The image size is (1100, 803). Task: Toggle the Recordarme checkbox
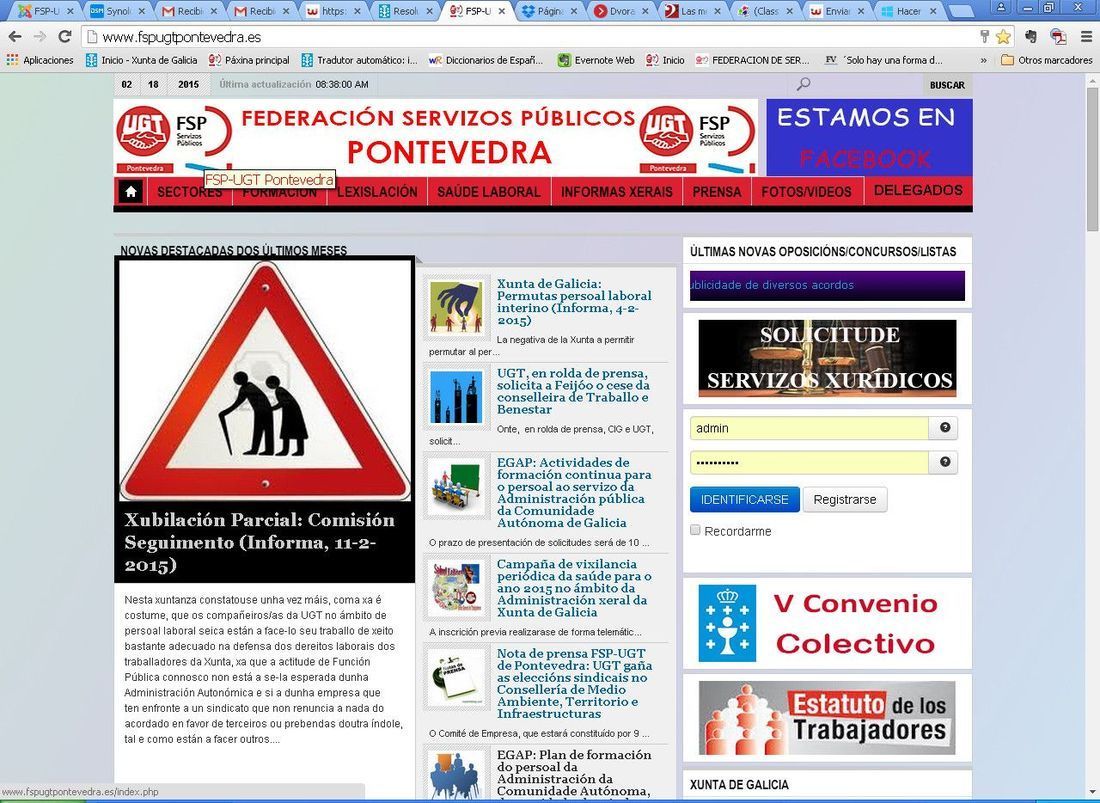[695, 530]
